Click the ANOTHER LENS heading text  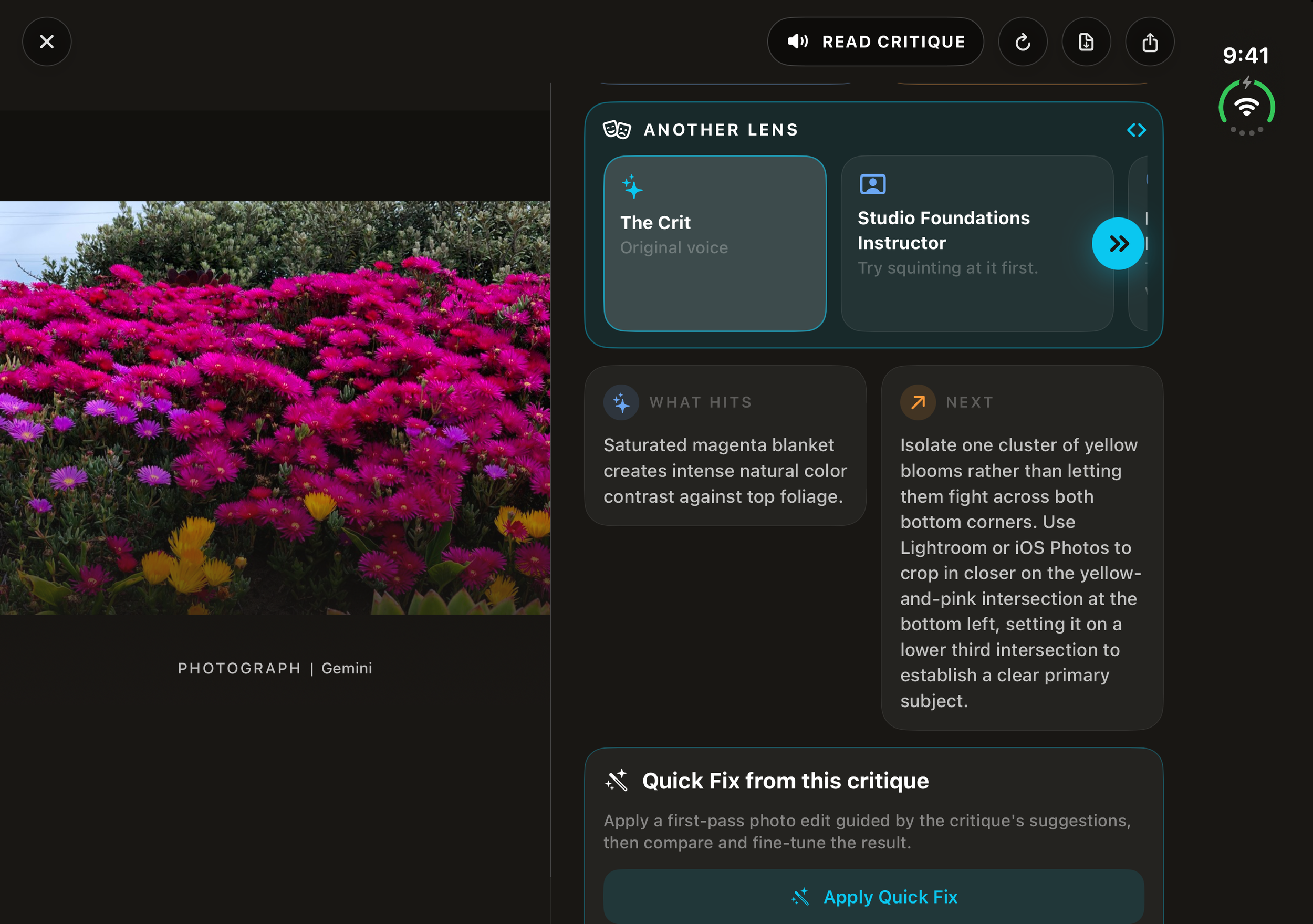[x=721, y=130]
